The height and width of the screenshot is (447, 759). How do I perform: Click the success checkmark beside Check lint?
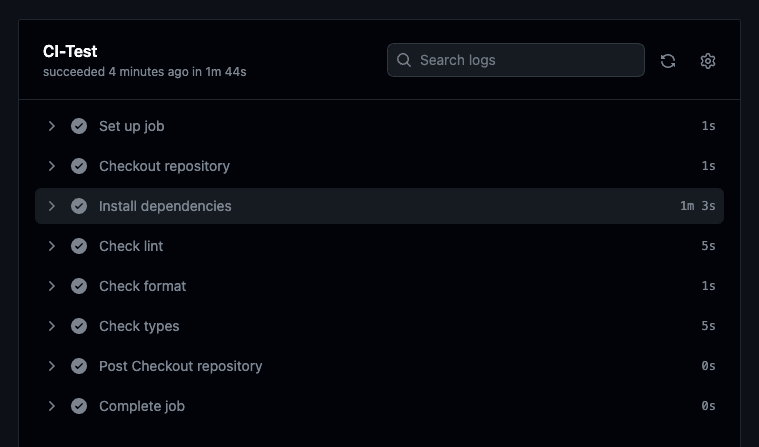tap(79, 246)
